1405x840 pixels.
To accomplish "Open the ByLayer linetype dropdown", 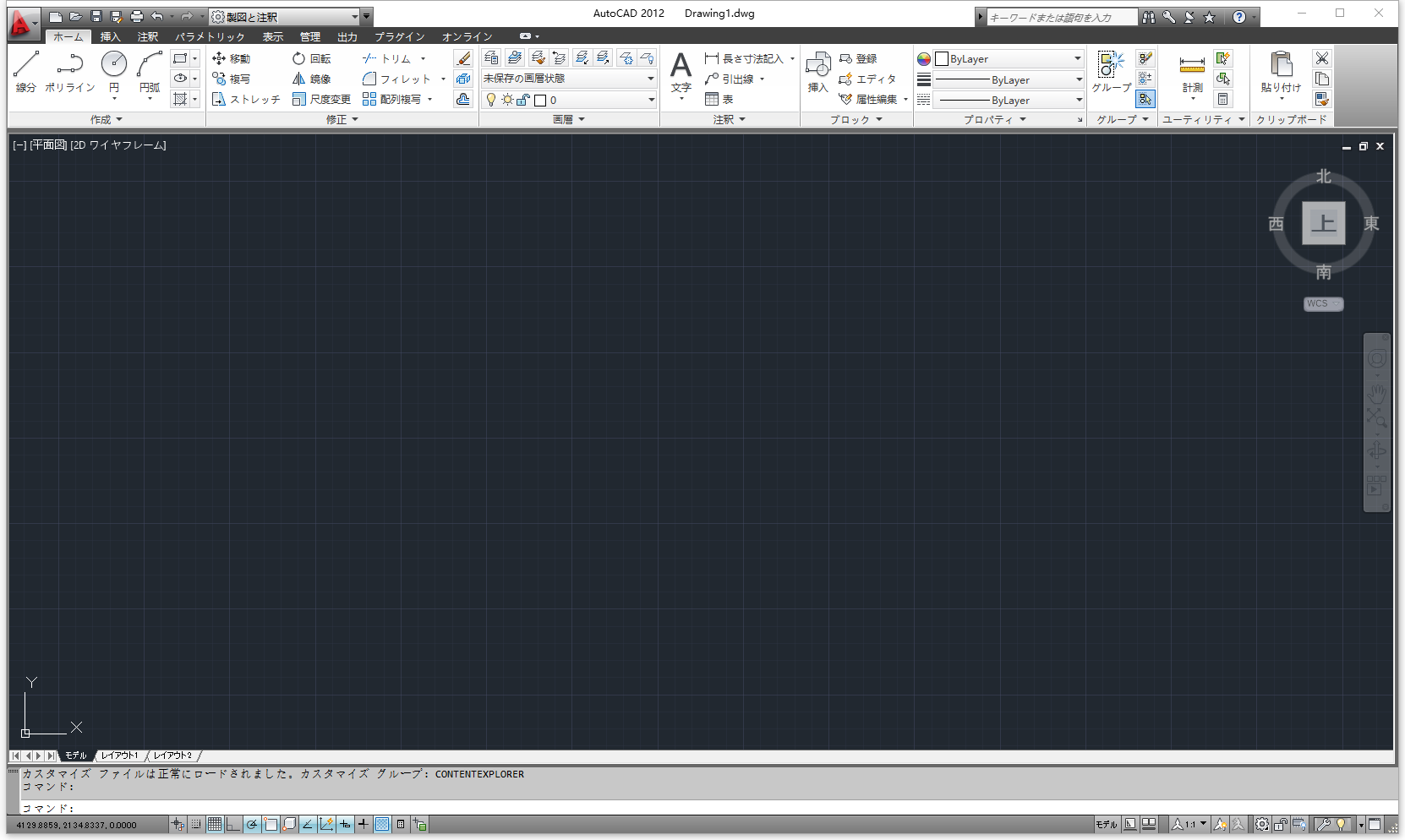I will (x=1009, y=100).
